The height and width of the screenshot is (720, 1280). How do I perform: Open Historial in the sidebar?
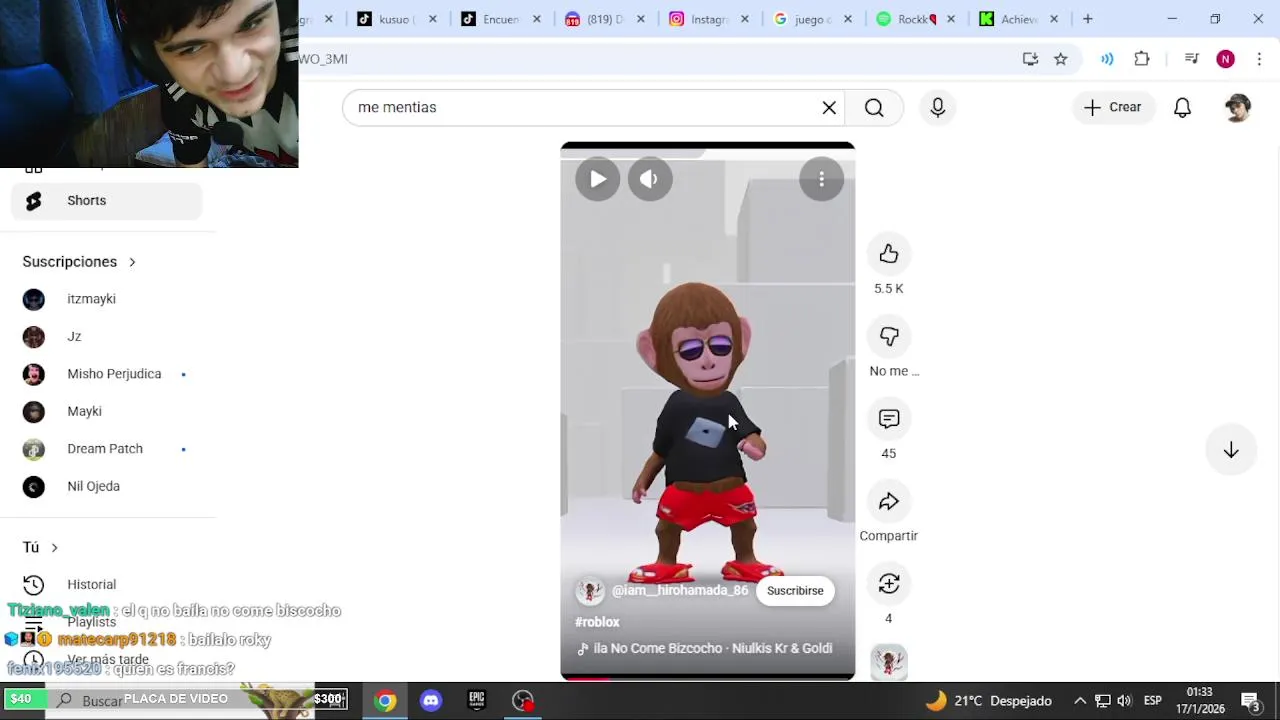tap(107, 585)
